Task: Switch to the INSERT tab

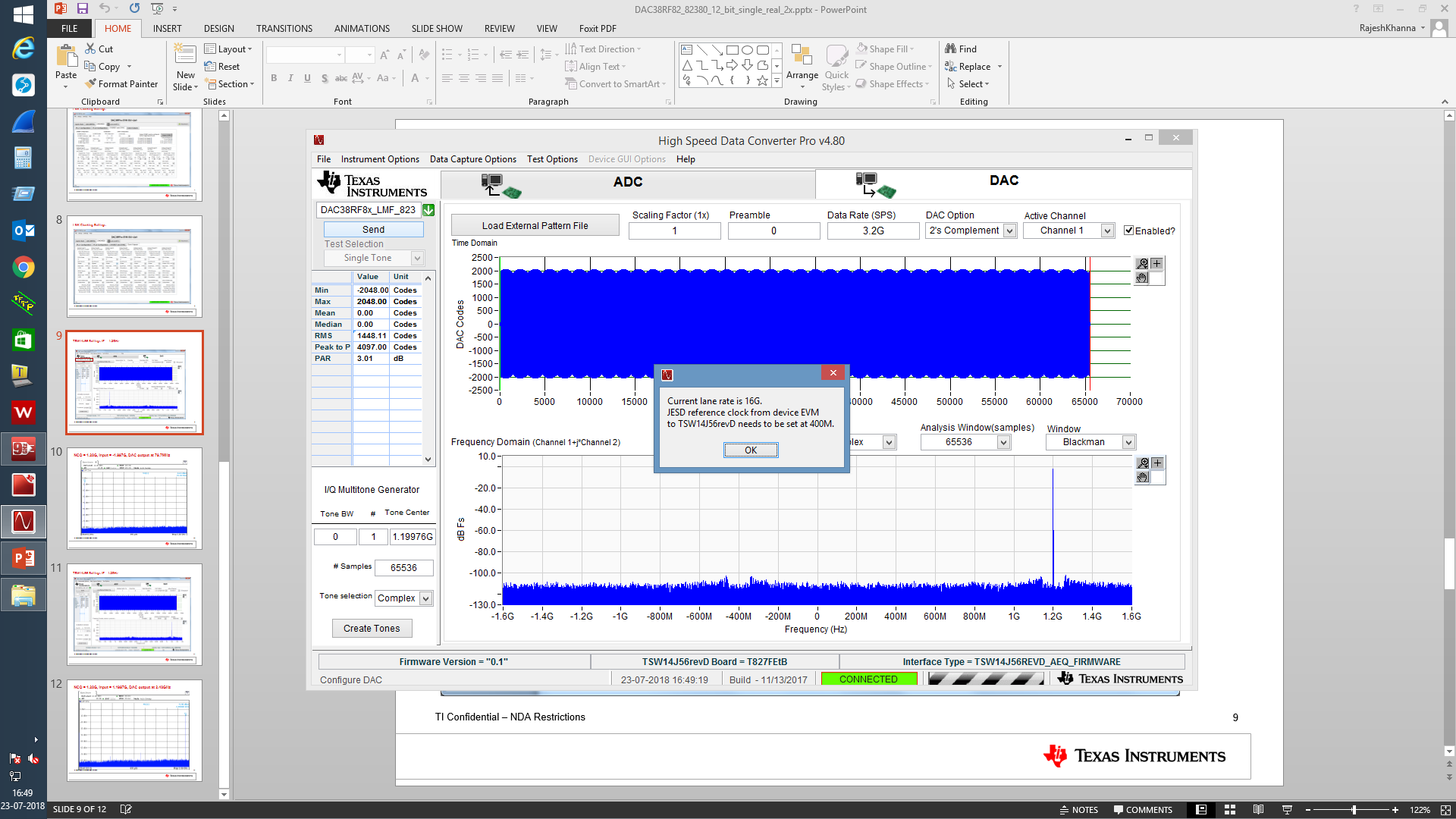Action: coord(168,28)
